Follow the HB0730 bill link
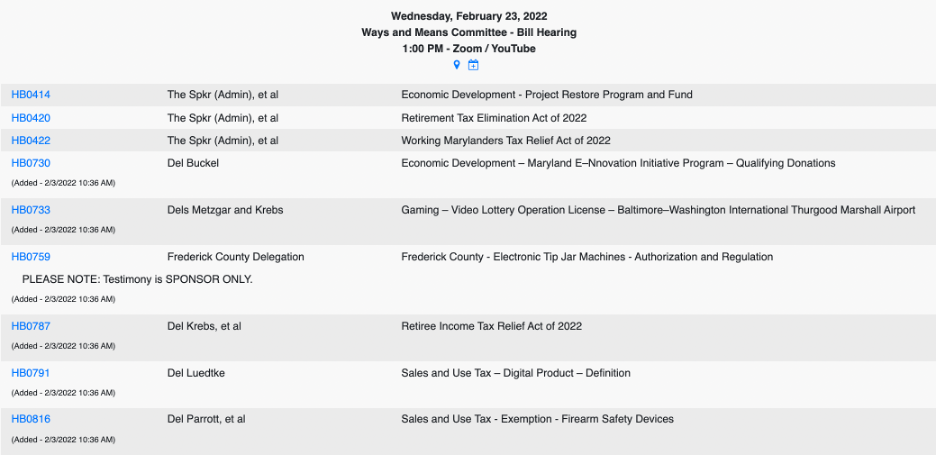This screenshot has width=936, height=456. pyautogui.click(x=31, y=163)
